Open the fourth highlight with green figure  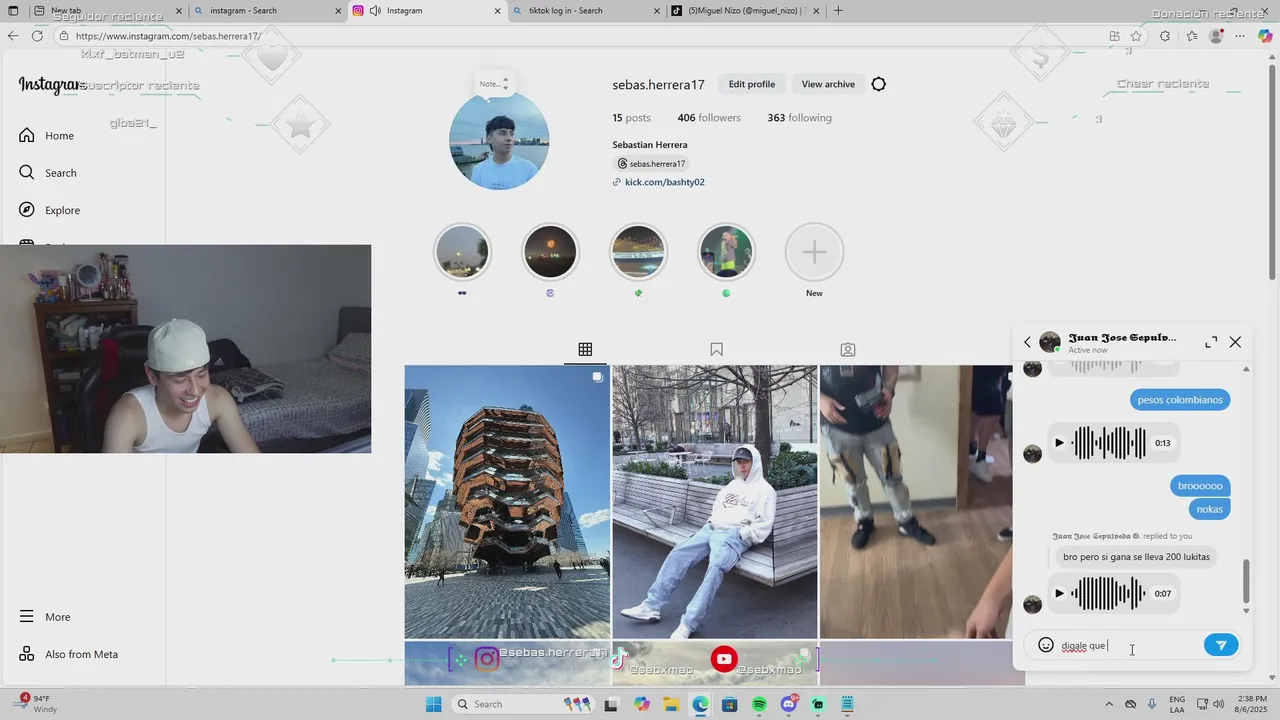pos(726,252)
